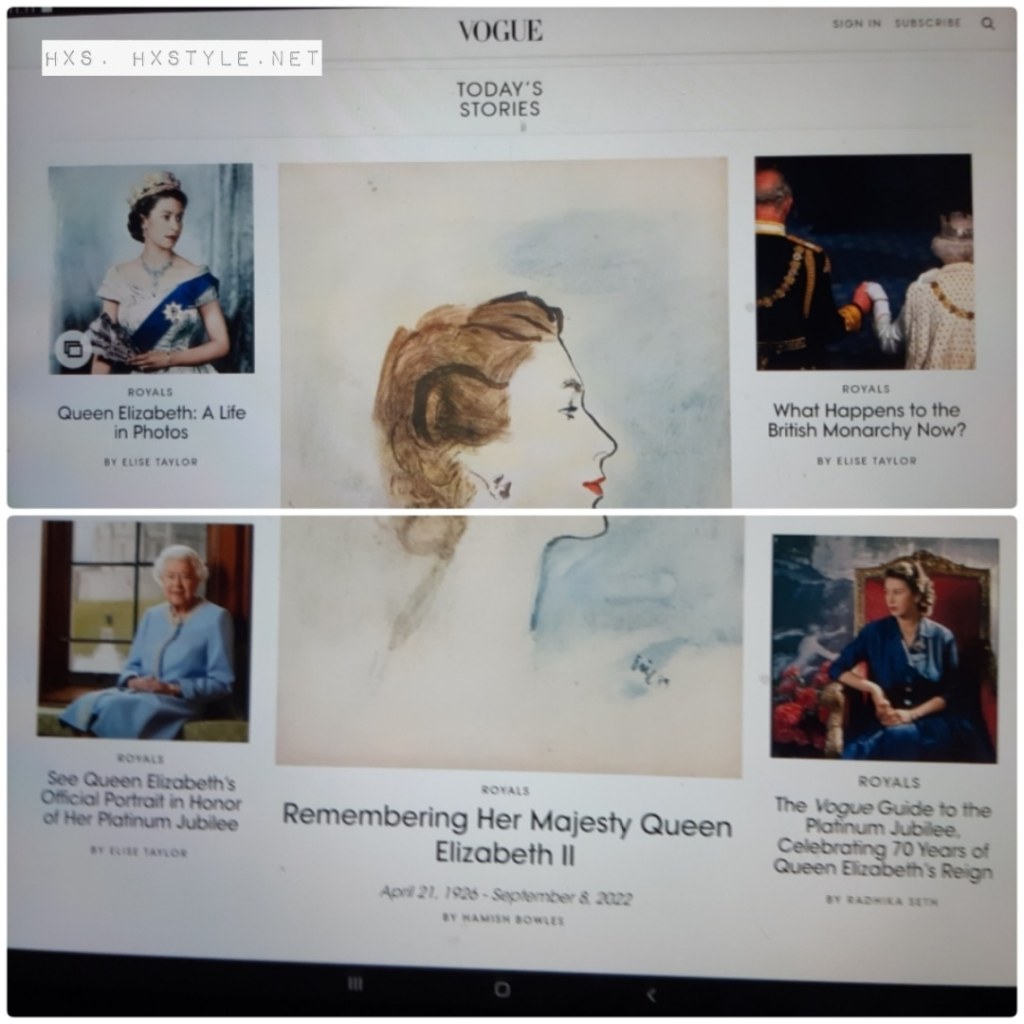The height and width of the screenshot is (1024, 1024).
Task: Open 'Remembering Her Majesty Queen Elizabeth II' headline
Action: tap(507, 835)
